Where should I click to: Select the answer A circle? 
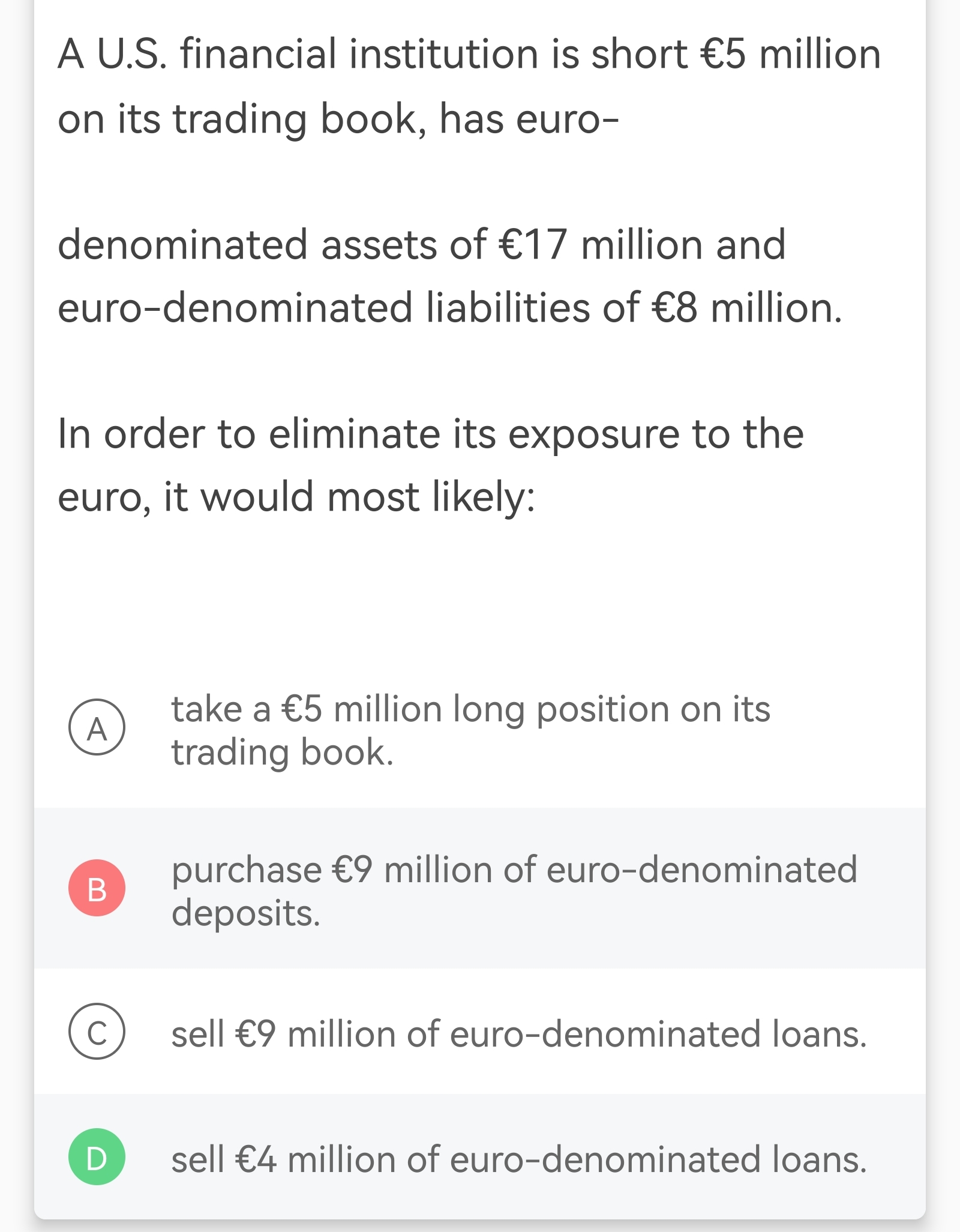[97, 727]
